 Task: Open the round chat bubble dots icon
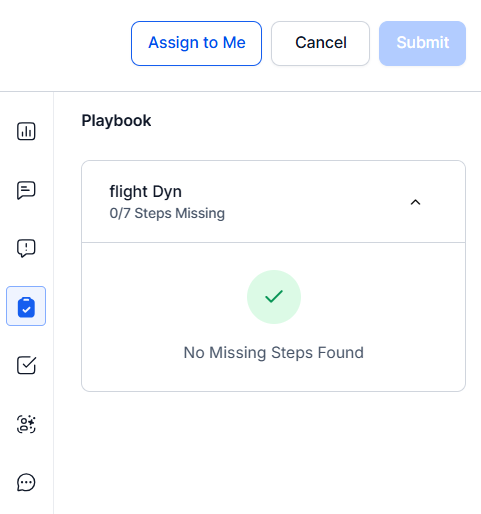pos(26,482)
